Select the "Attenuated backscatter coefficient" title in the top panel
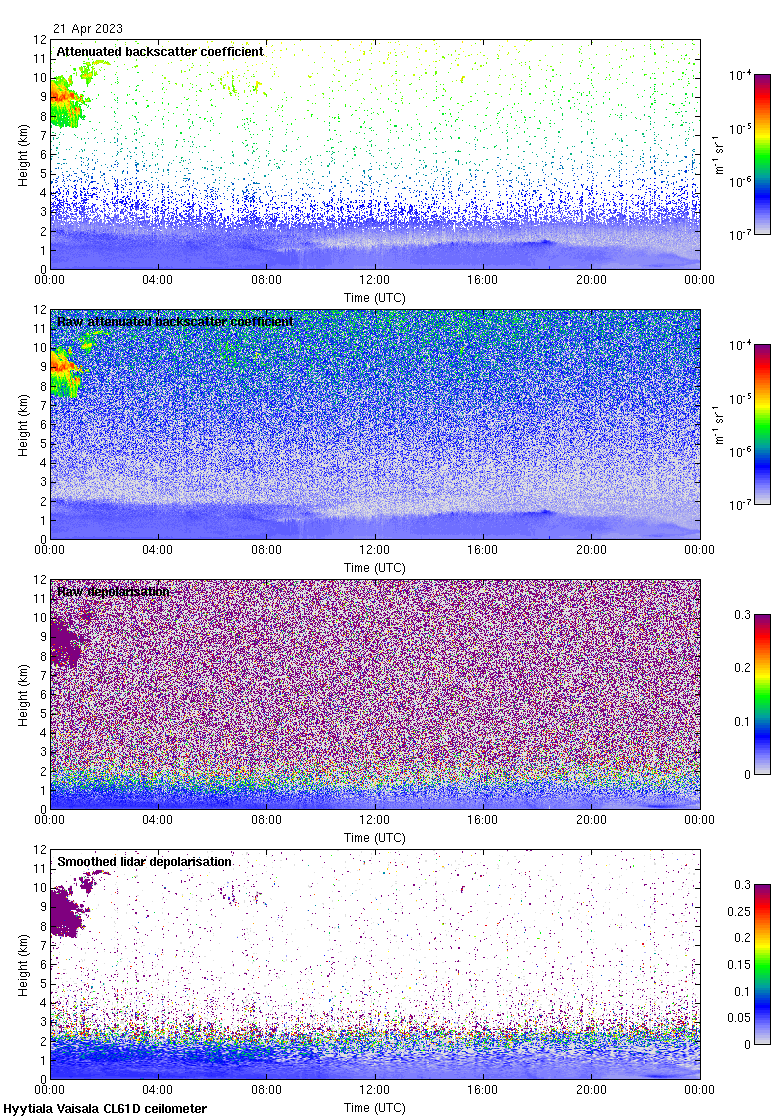 pos(160,51)
